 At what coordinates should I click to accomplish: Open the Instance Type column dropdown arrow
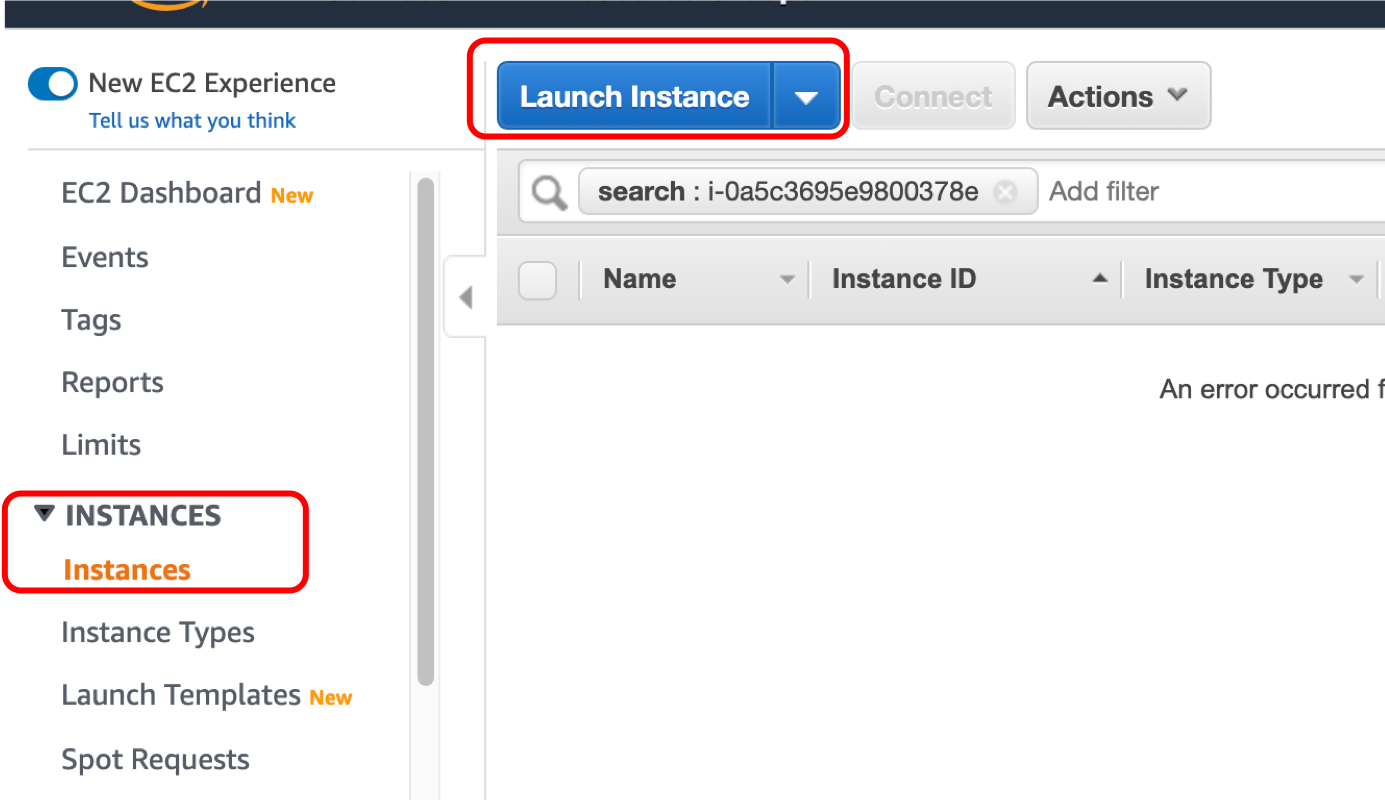pos(1357,280)
